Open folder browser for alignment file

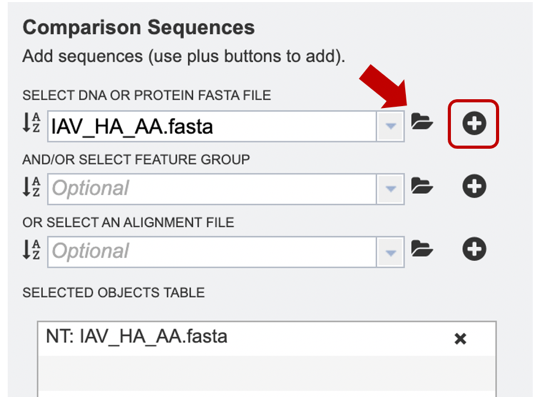422,248
